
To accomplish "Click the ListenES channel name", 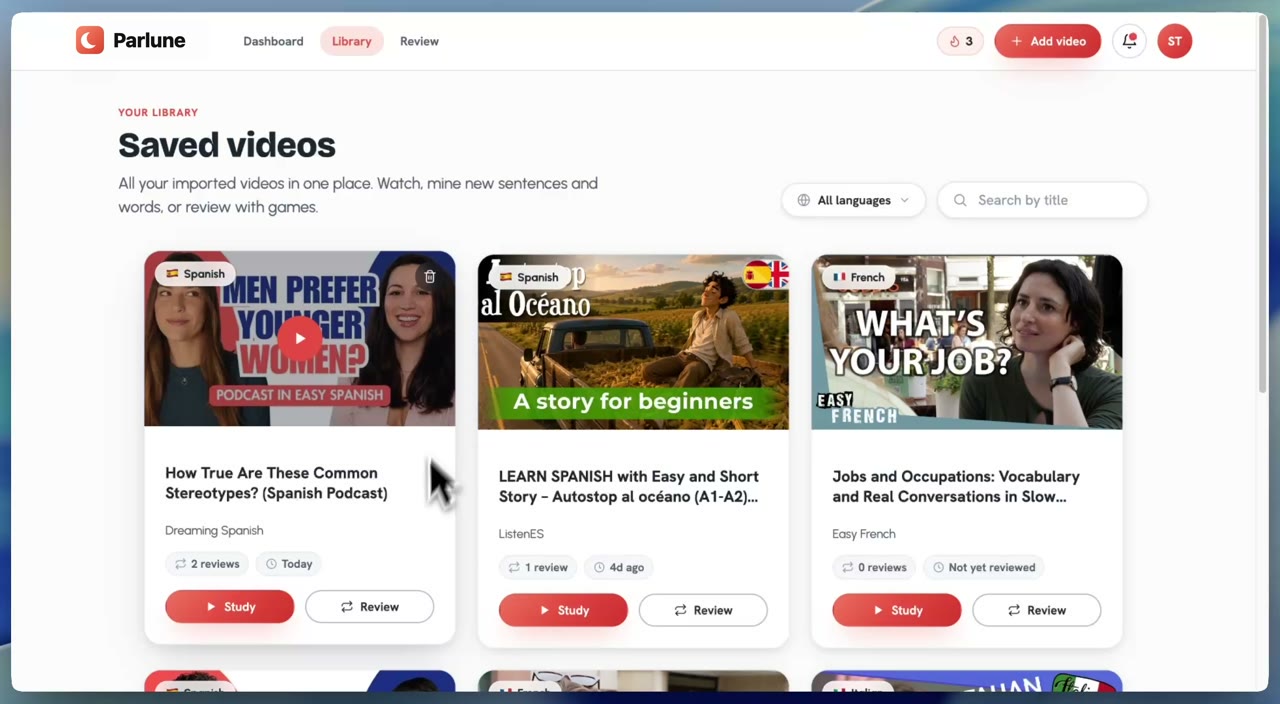I will coord(521,534).
